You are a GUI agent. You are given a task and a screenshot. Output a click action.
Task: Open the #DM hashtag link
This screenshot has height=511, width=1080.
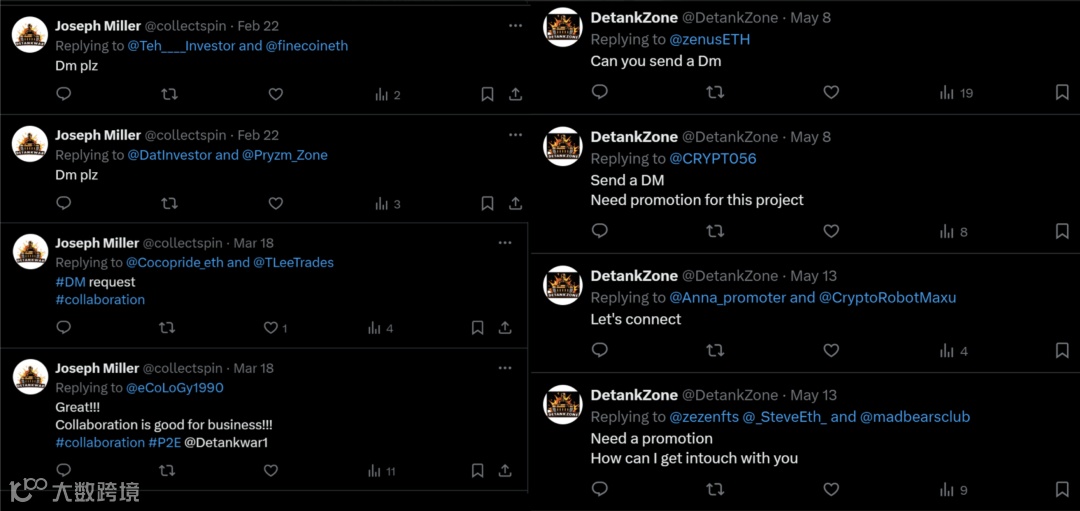70,282
